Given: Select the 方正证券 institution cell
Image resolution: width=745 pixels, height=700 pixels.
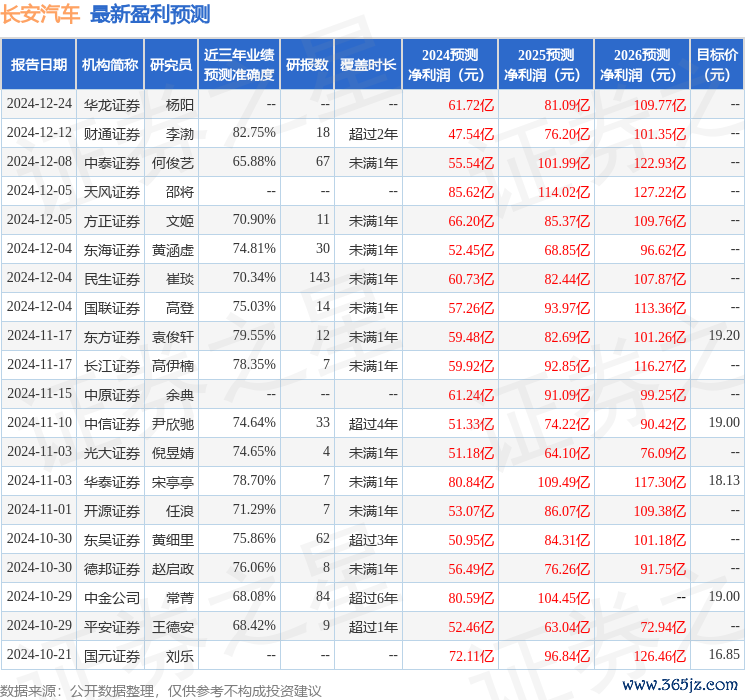Looking at the screenshot, I should click(x=112, y=221).
